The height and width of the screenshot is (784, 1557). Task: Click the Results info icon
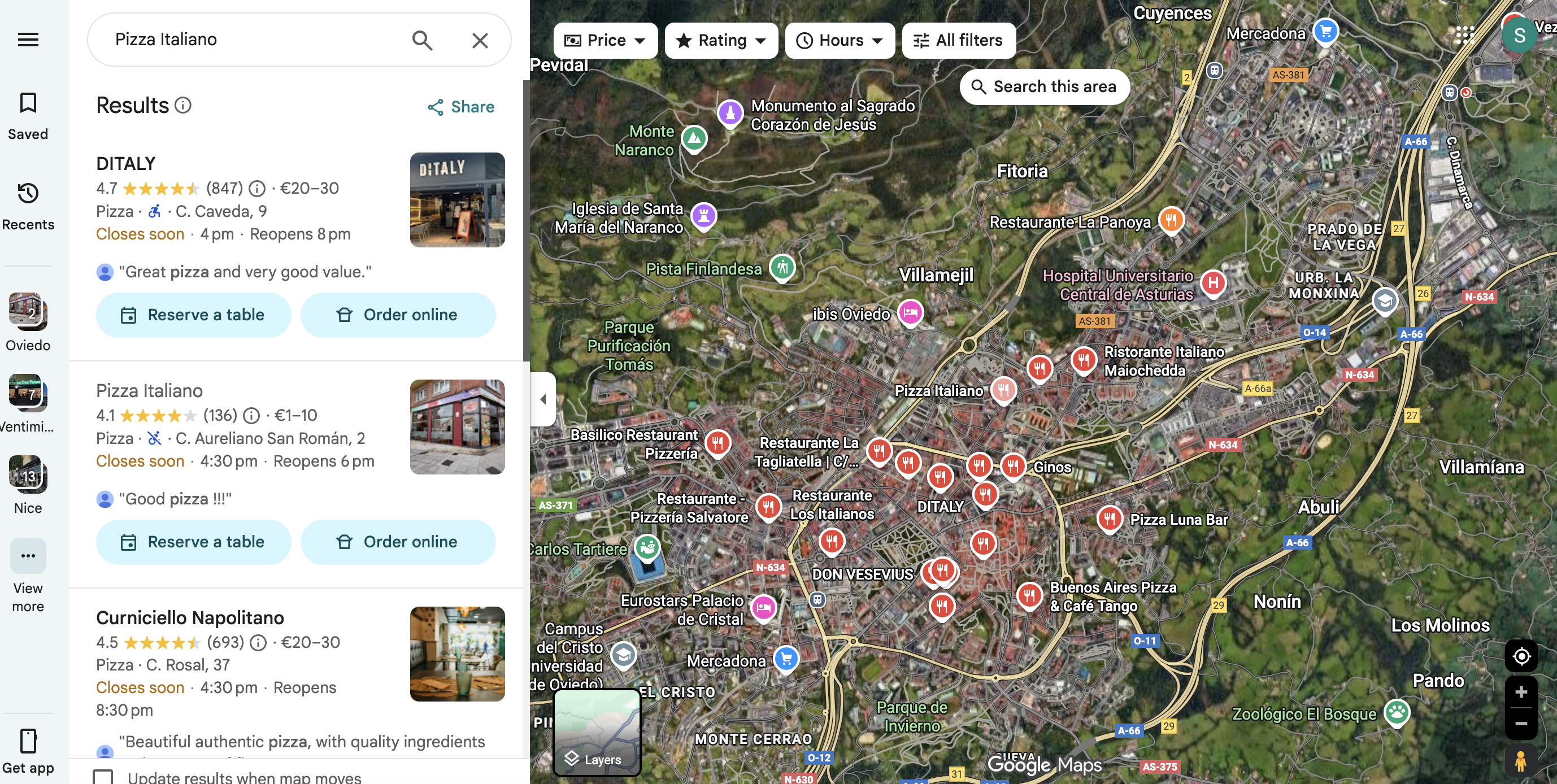(183, 105)
